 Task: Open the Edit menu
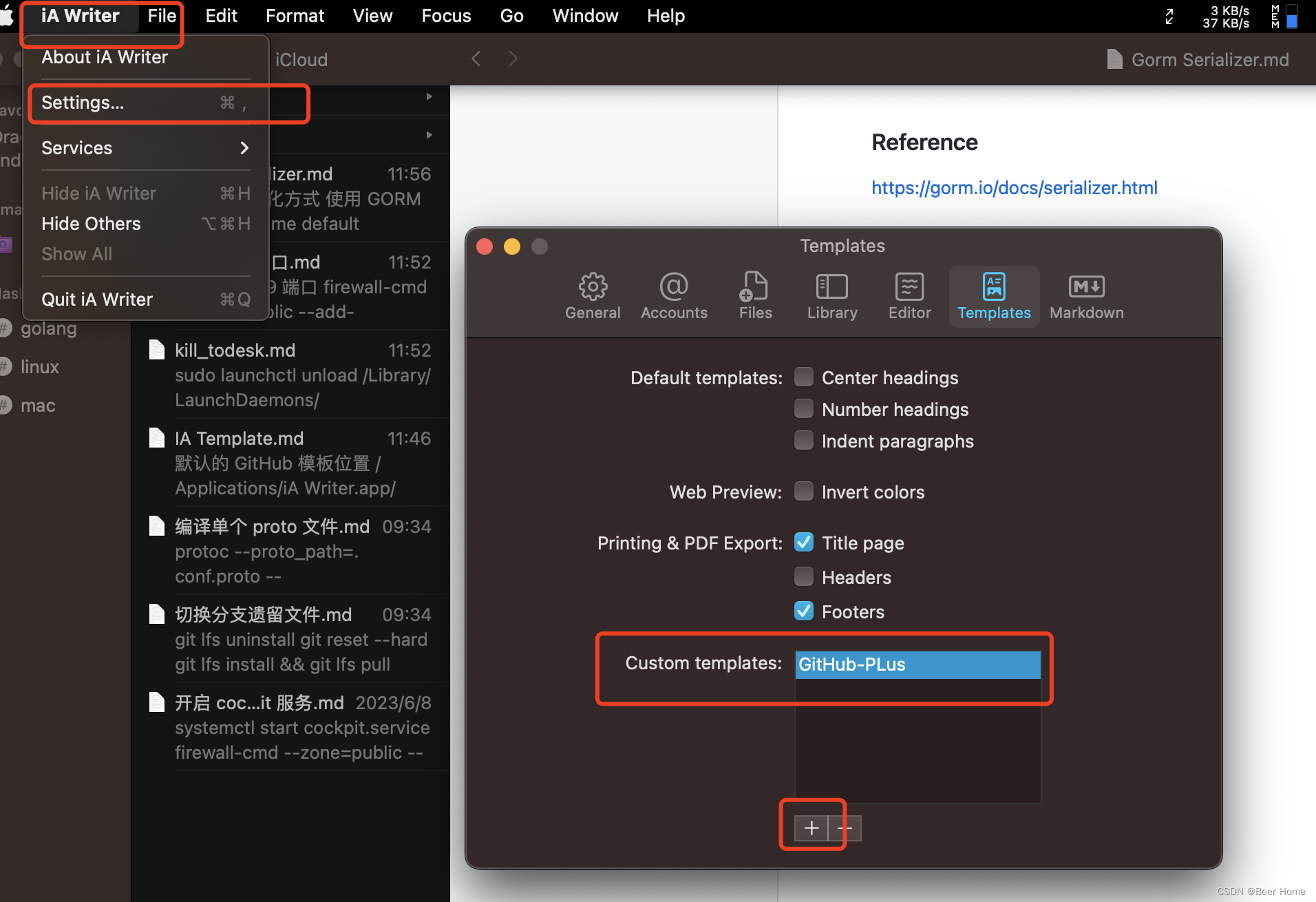221,16
